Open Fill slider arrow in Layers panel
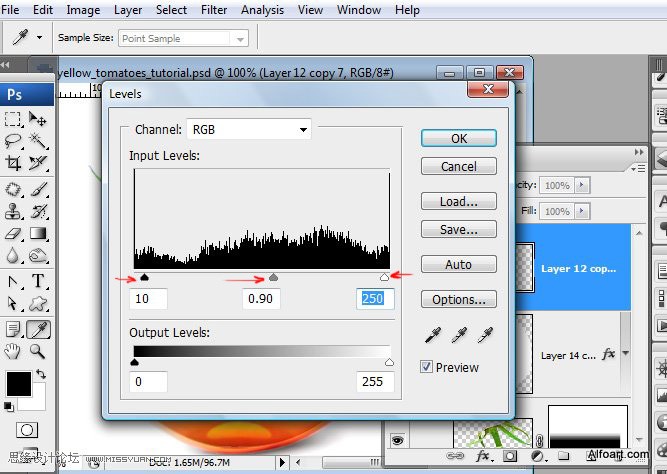The width and height of the screenshot is (667, 474). coord(582,211)
